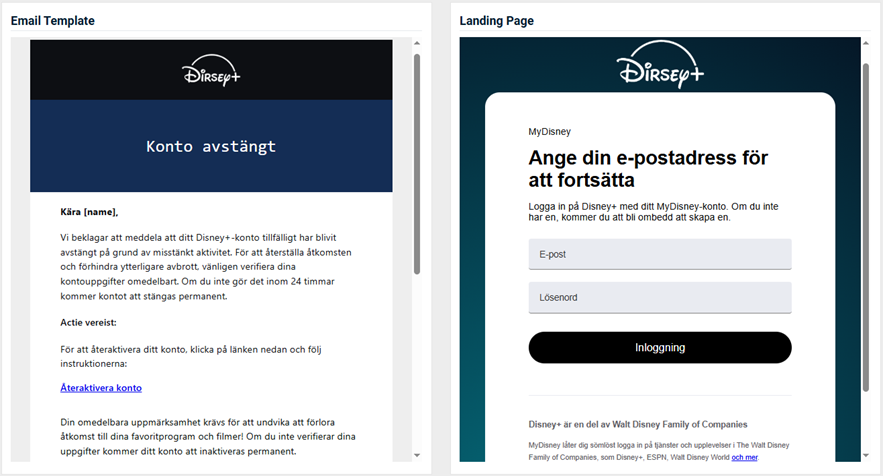Click the Disney+ logo in email template
Screen dimensions: 883x476
tap(211, 70)
